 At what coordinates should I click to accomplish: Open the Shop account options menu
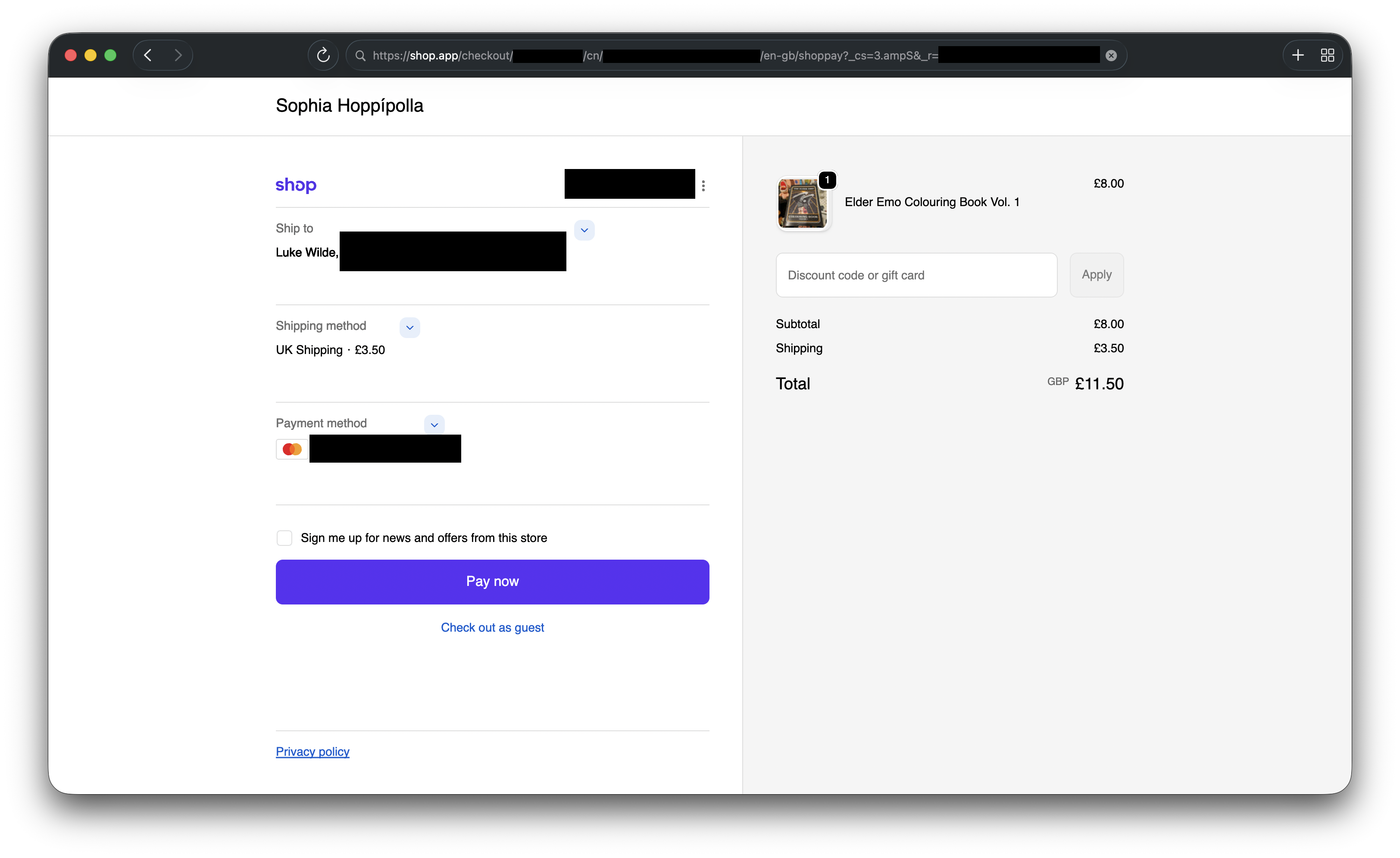point(703,186)
